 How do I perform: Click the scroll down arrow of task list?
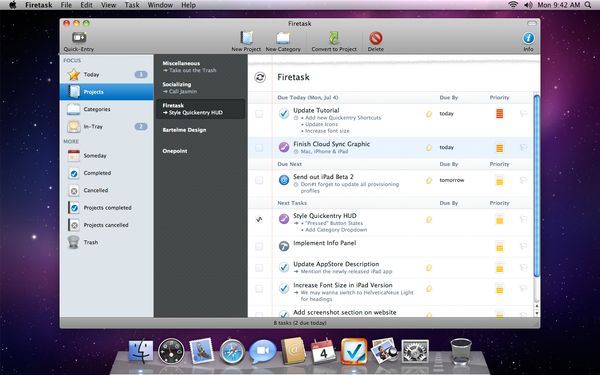(536, 313)
